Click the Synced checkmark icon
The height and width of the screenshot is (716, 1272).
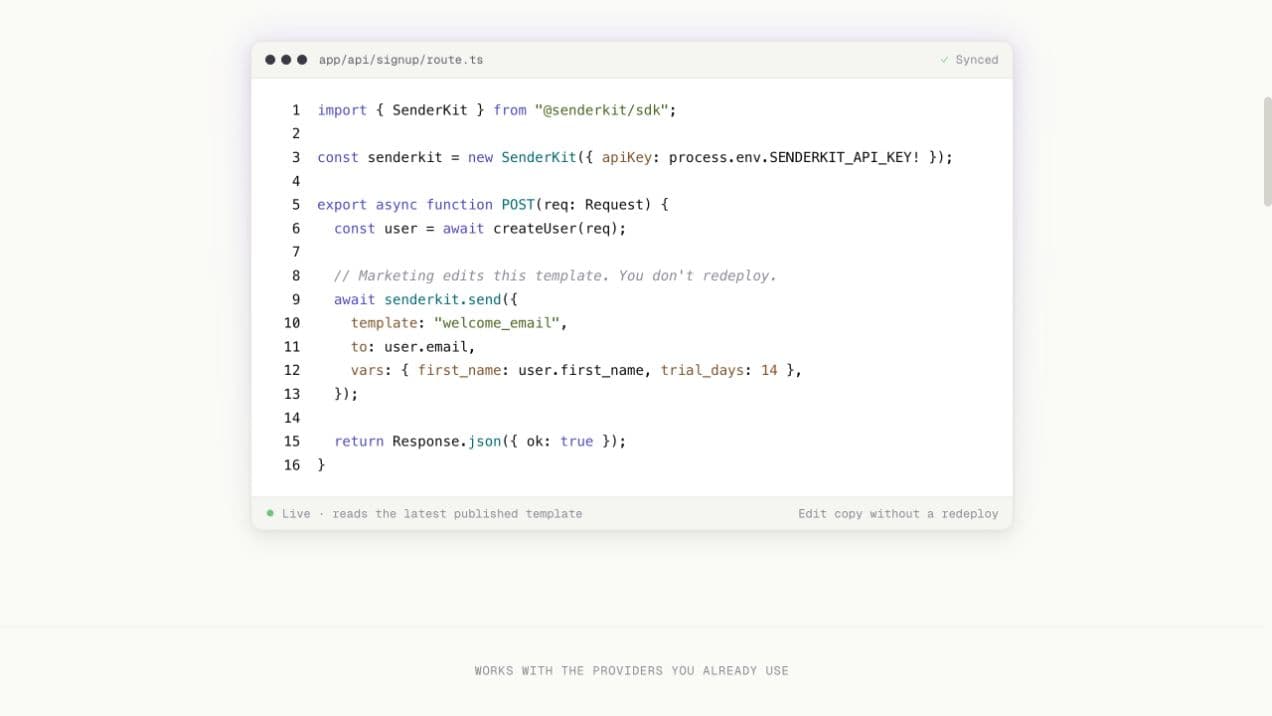[x=944, y=60]
